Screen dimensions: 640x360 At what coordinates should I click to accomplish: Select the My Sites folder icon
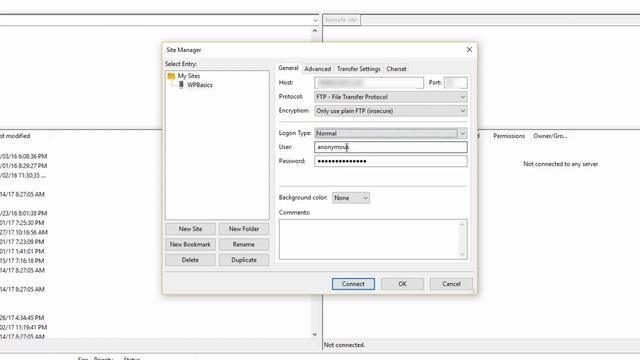coord(171,76)
